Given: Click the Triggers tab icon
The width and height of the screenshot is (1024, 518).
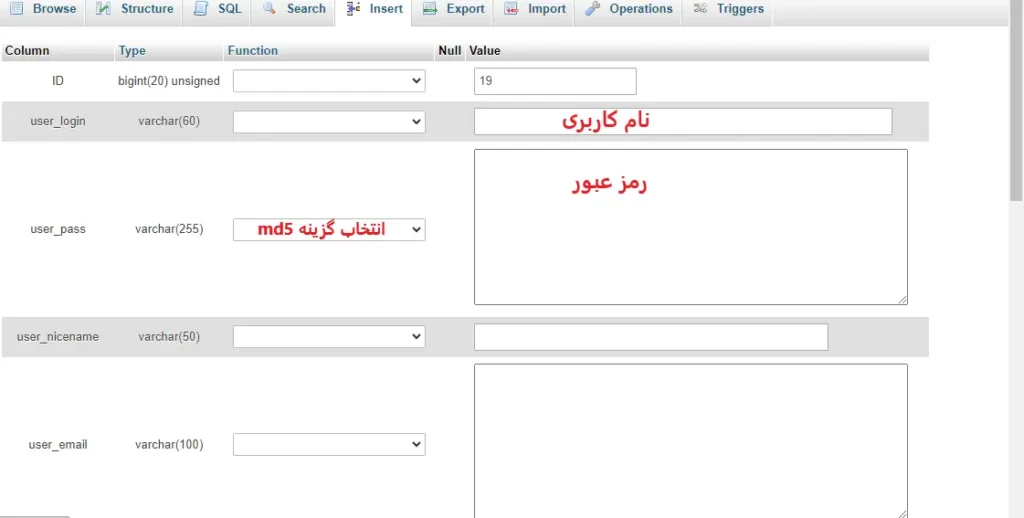Looking at the screenshot, I should pyautogui.click(x=700, y=8).
